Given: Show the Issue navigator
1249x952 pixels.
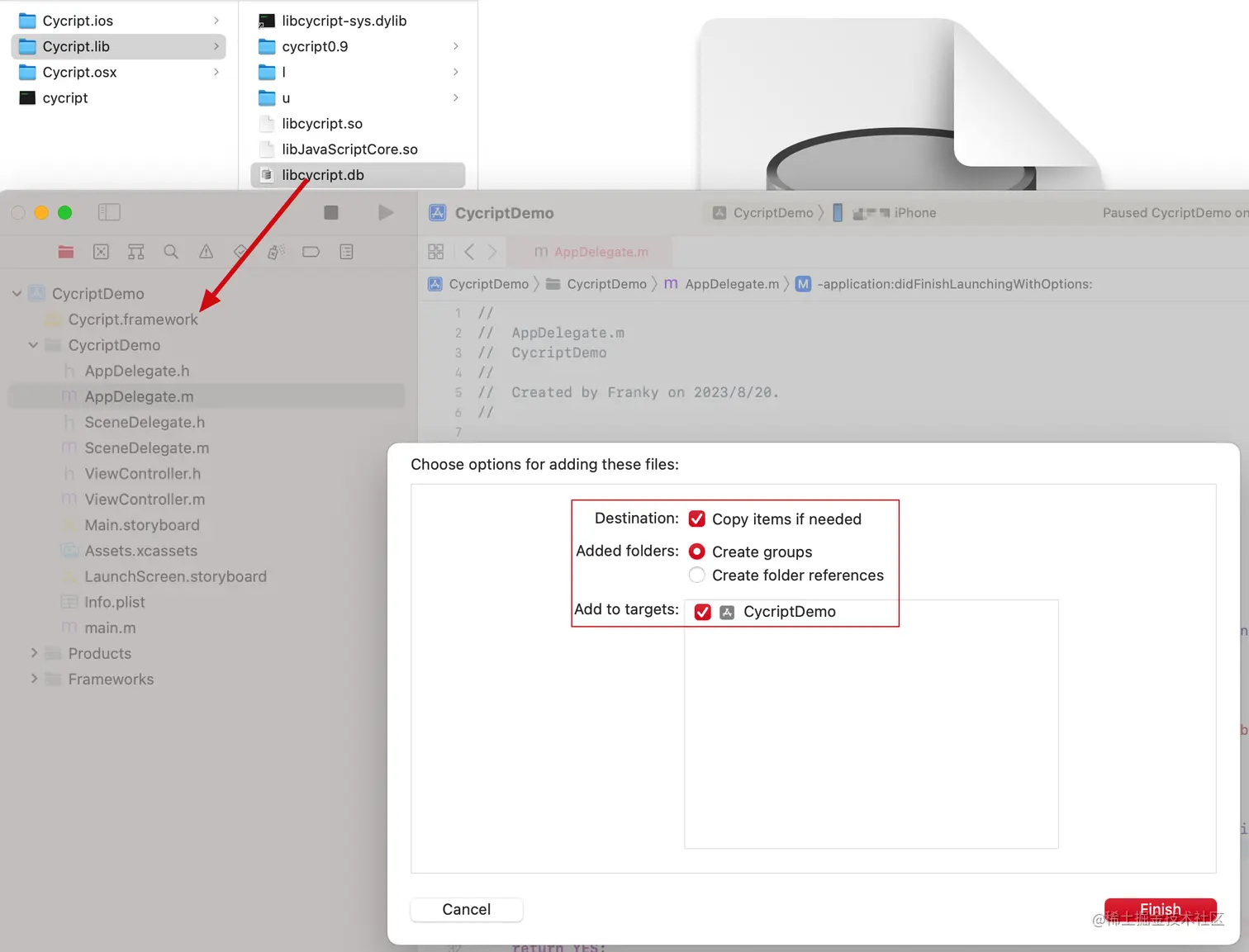Looking at the screenshot, I should click(x=206, y=252).
